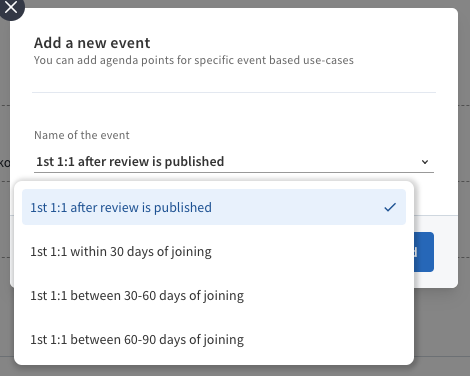
Task: Click dimmed backdrop below the dropdown list
Action: coord(233,371)
